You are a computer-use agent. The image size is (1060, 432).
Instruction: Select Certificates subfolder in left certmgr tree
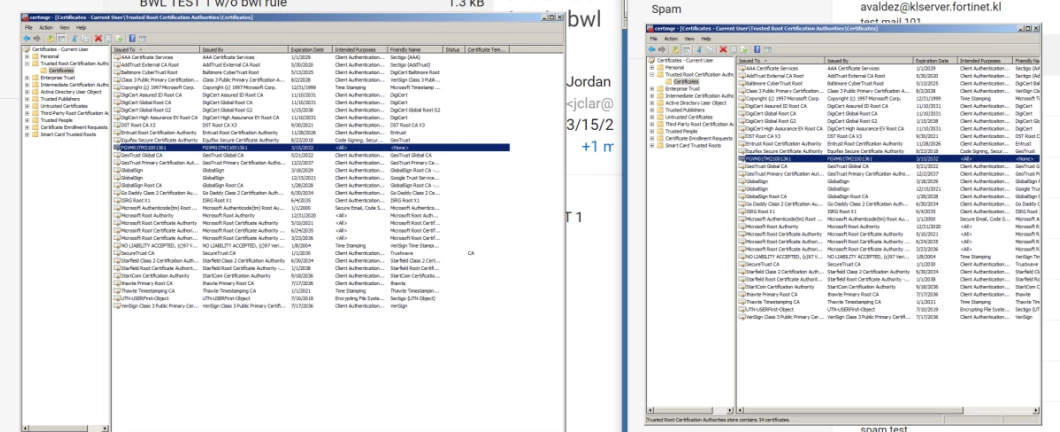[x=61, y=70]
